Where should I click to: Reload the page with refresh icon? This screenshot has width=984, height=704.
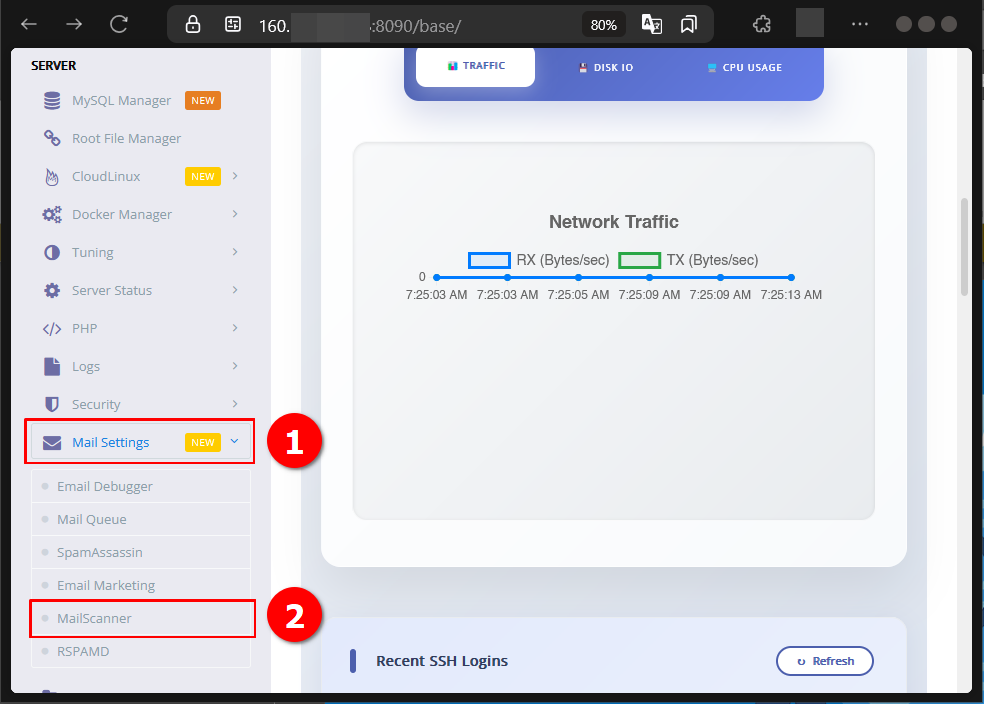pos(119,24)
